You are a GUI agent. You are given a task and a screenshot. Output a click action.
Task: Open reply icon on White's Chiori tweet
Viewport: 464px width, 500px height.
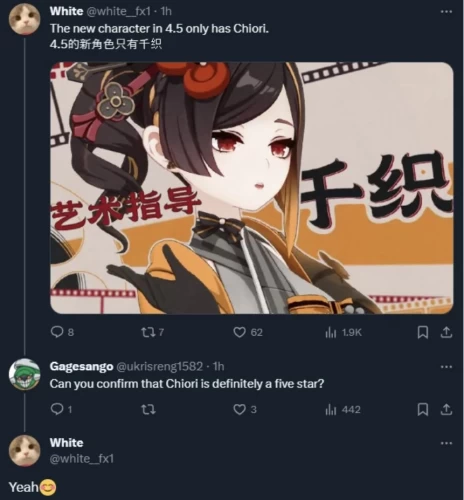click(57, 332)
